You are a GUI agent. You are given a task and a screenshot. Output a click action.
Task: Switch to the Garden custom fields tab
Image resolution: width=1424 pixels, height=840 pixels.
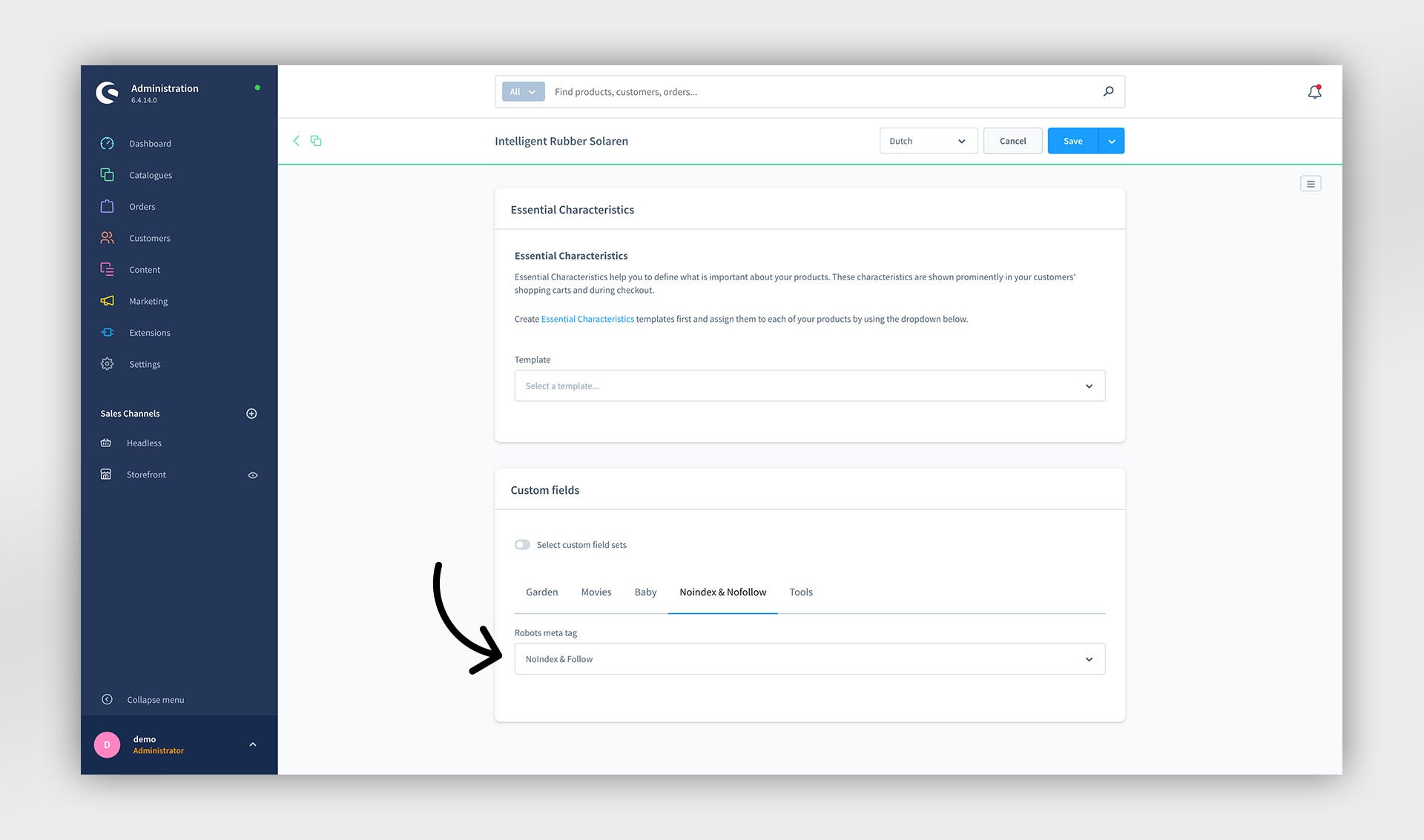[542, 591]
